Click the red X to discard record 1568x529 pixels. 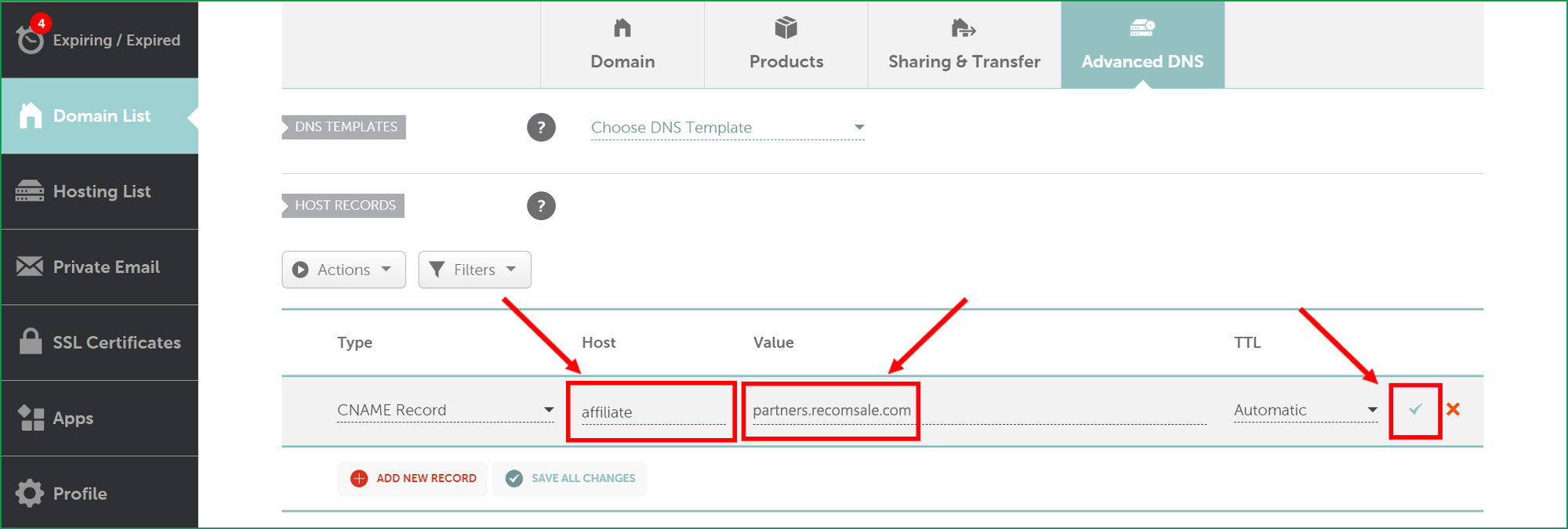(x=1453, y=409)
